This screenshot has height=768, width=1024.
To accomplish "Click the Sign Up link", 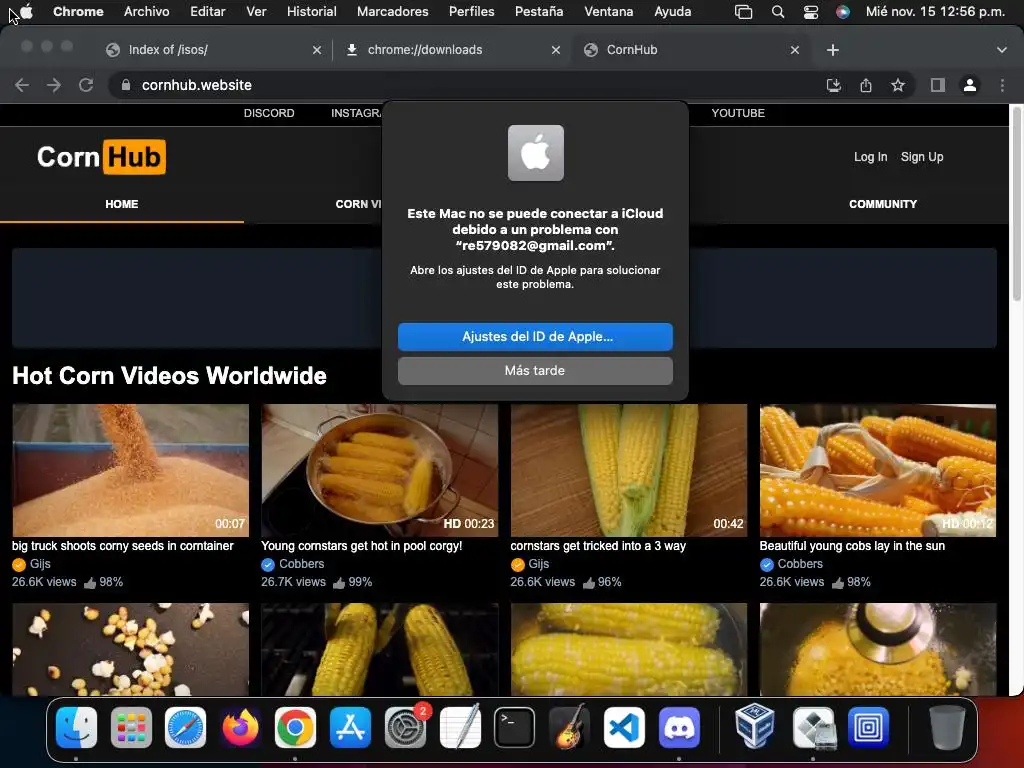I will 922,157.
